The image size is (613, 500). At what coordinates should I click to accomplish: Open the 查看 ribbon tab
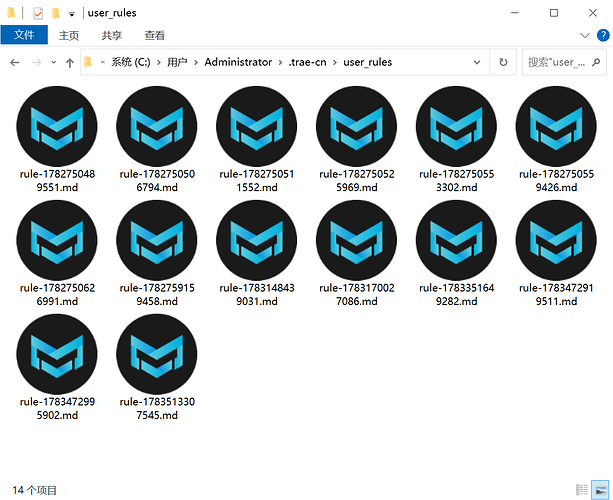(154, 35)
